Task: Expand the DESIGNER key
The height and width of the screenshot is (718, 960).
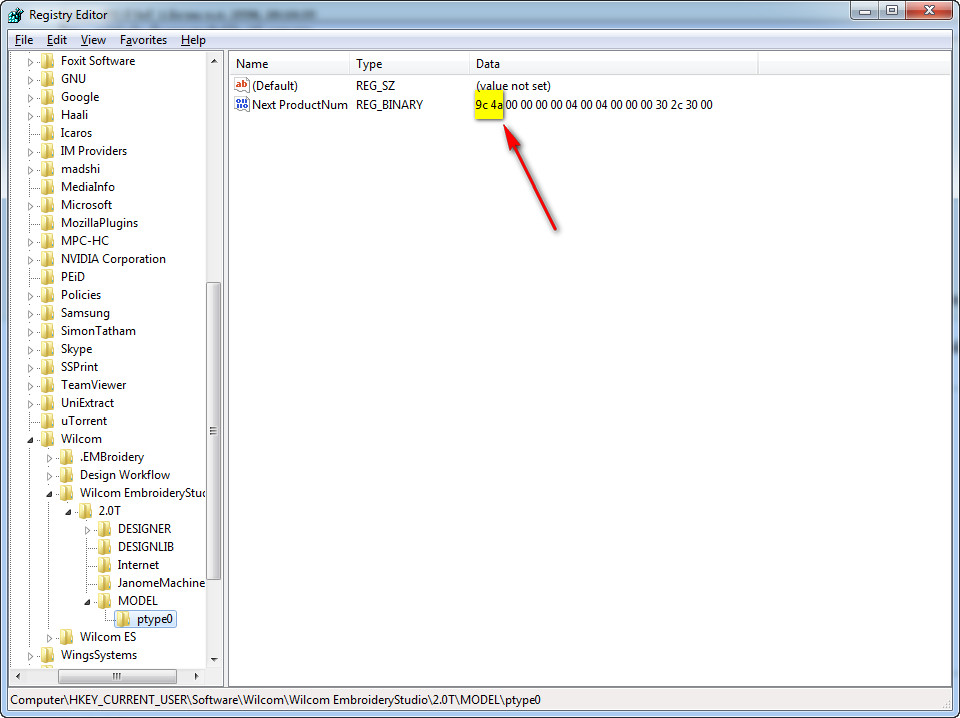Action: [x=87, y=529]
